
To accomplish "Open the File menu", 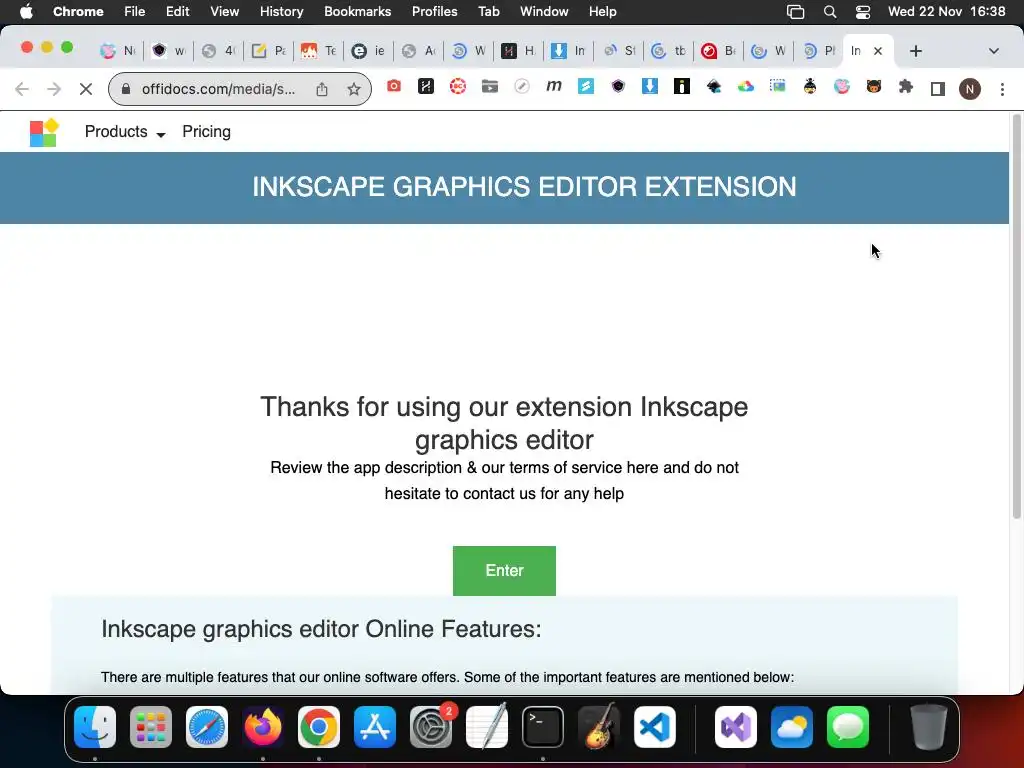I will (135, 12).
